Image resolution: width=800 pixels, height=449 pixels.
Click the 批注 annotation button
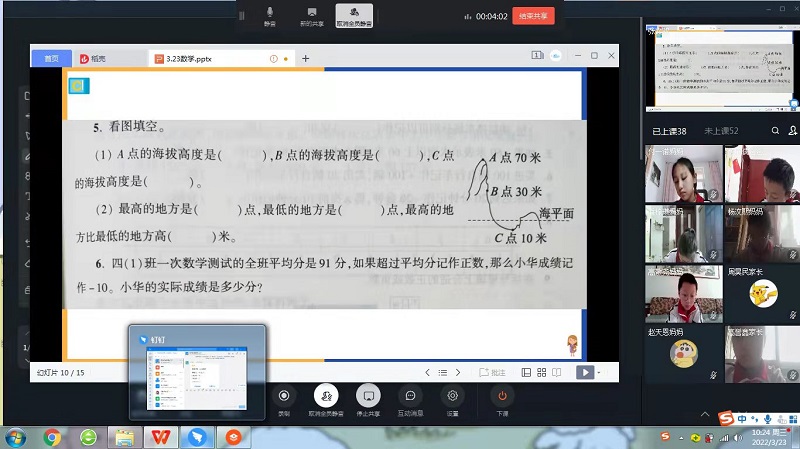coord(492,372)
